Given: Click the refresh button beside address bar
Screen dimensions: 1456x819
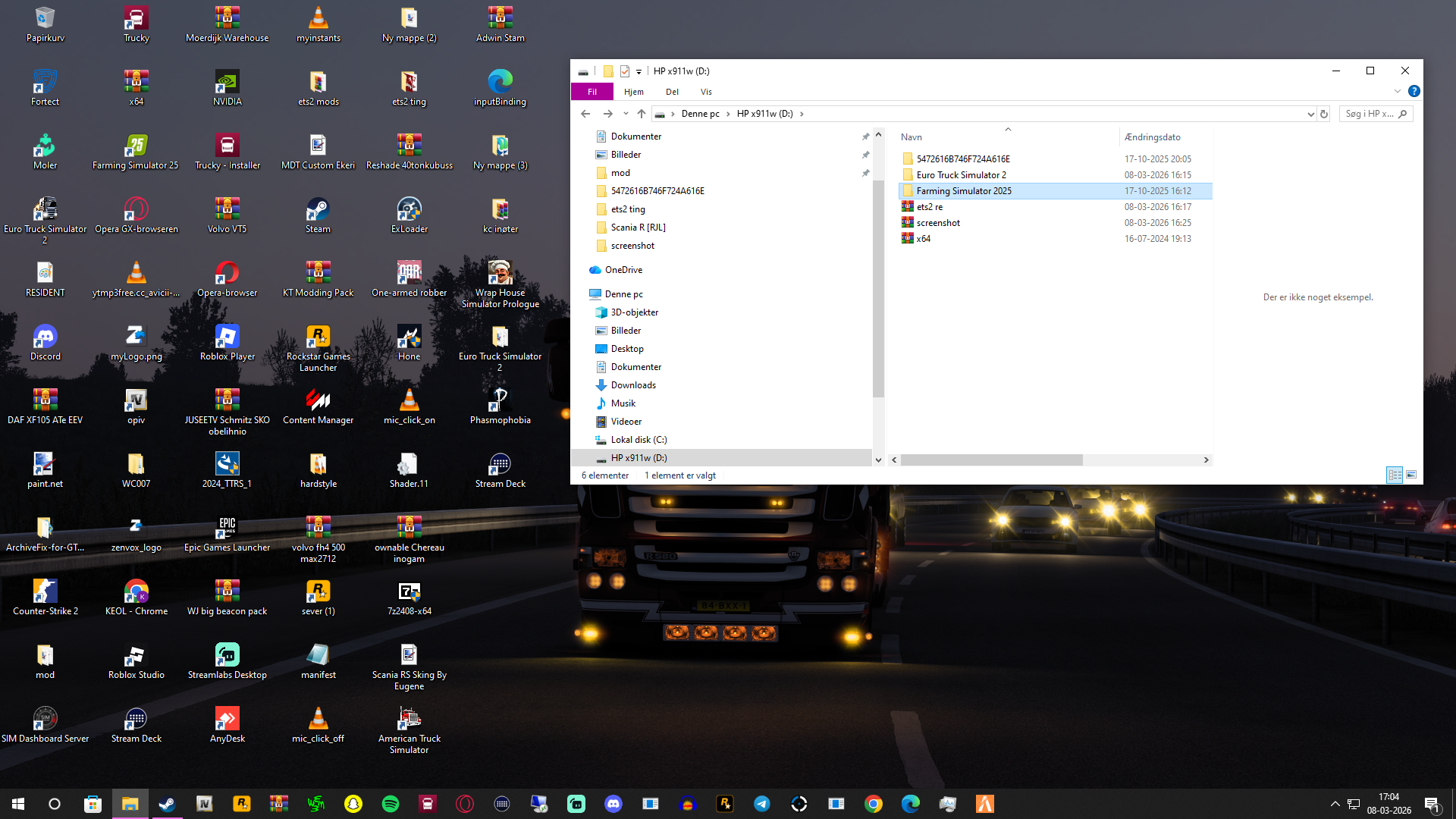Looking at the screenshot, I should coord(1324,114).
